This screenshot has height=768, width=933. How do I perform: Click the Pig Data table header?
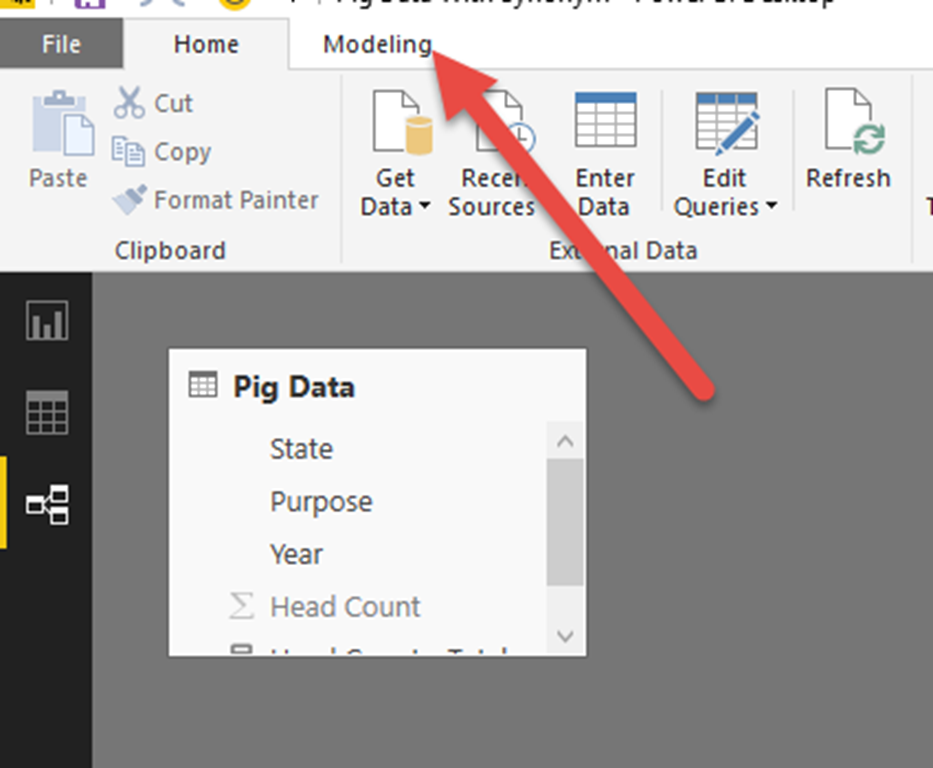293,387
